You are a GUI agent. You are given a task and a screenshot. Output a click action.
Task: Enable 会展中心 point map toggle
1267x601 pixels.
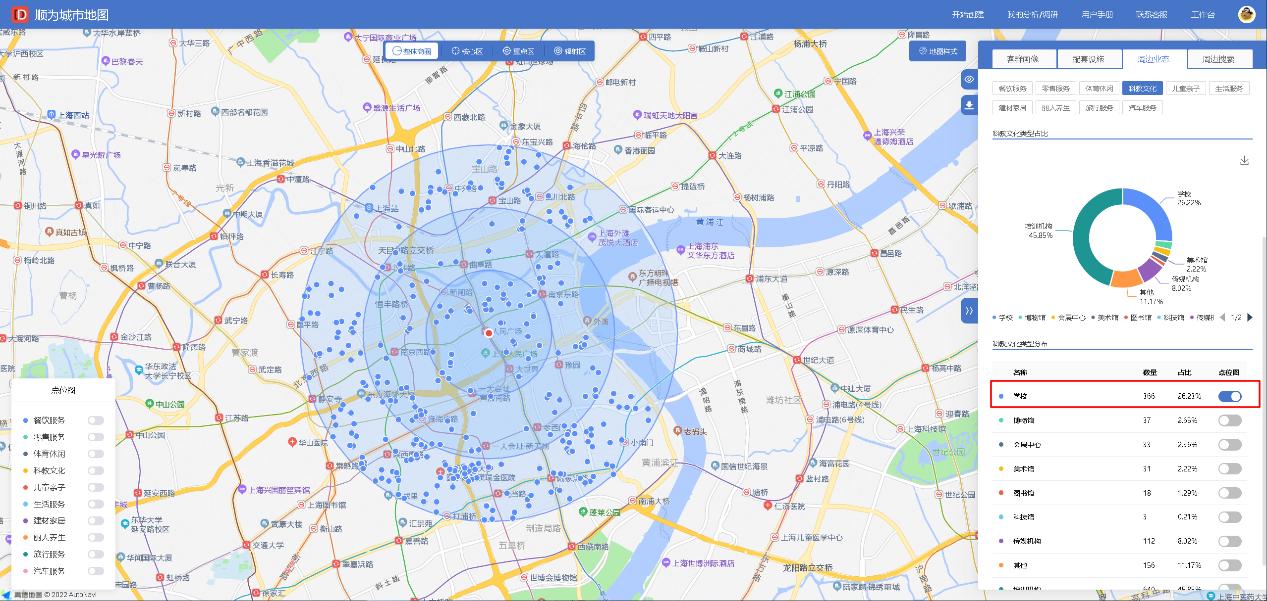[x=1230, y=445]
